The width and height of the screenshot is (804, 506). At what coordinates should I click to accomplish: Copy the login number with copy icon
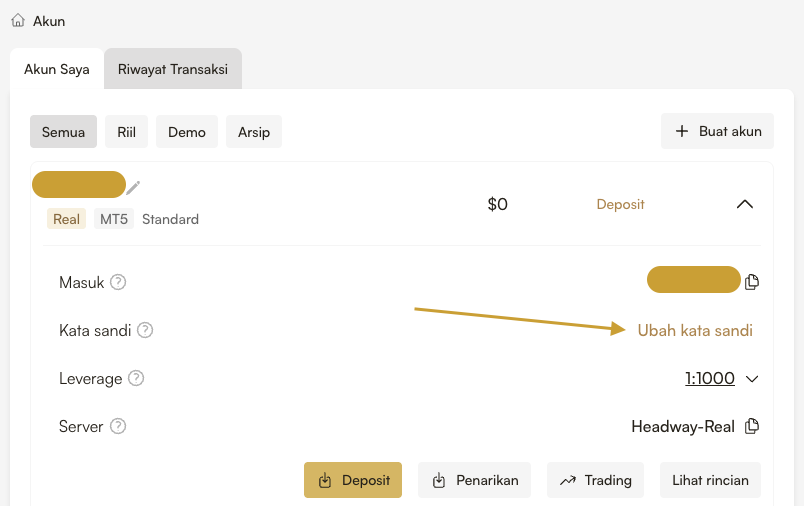[752, 282]
